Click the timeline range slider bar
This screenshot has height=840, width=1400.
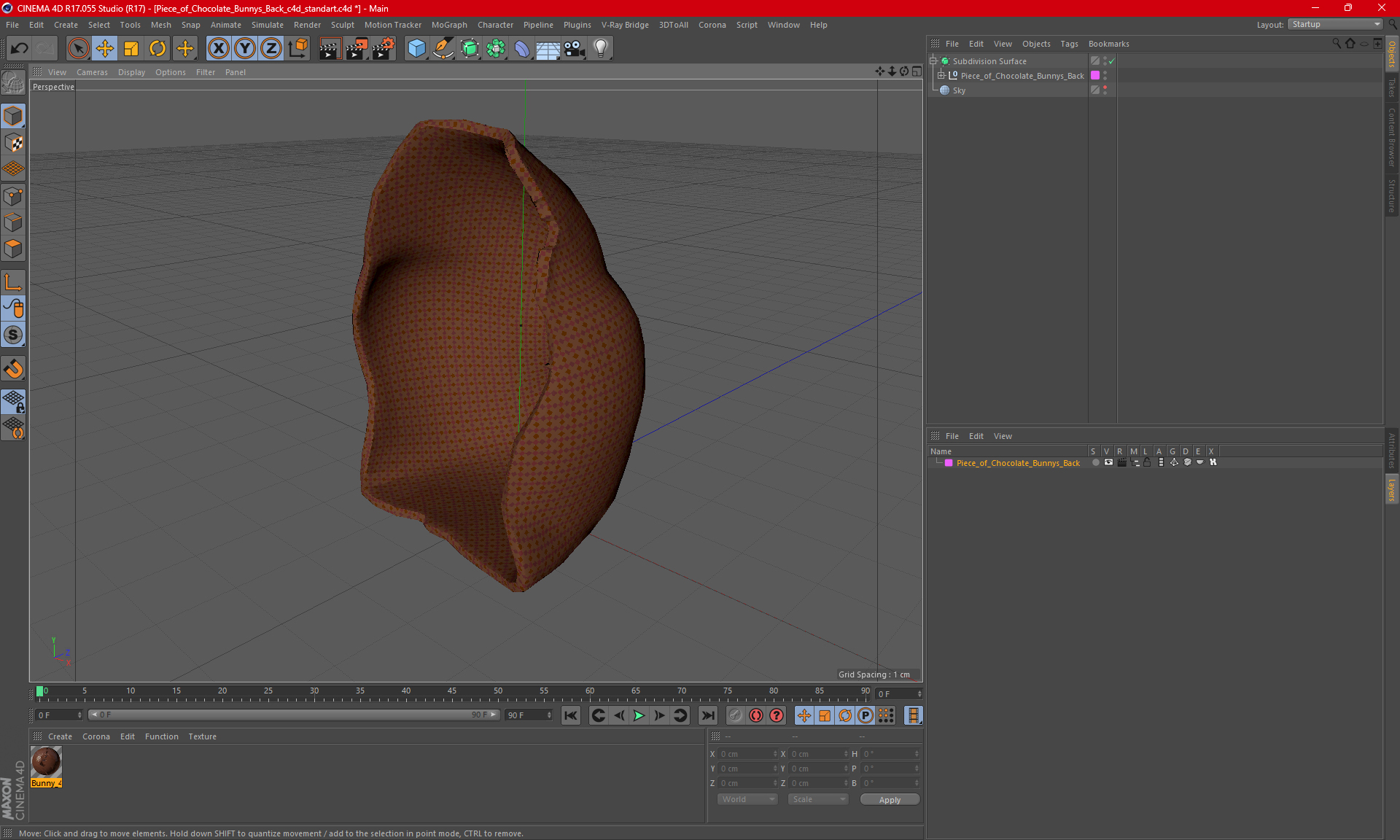point(293,715)
